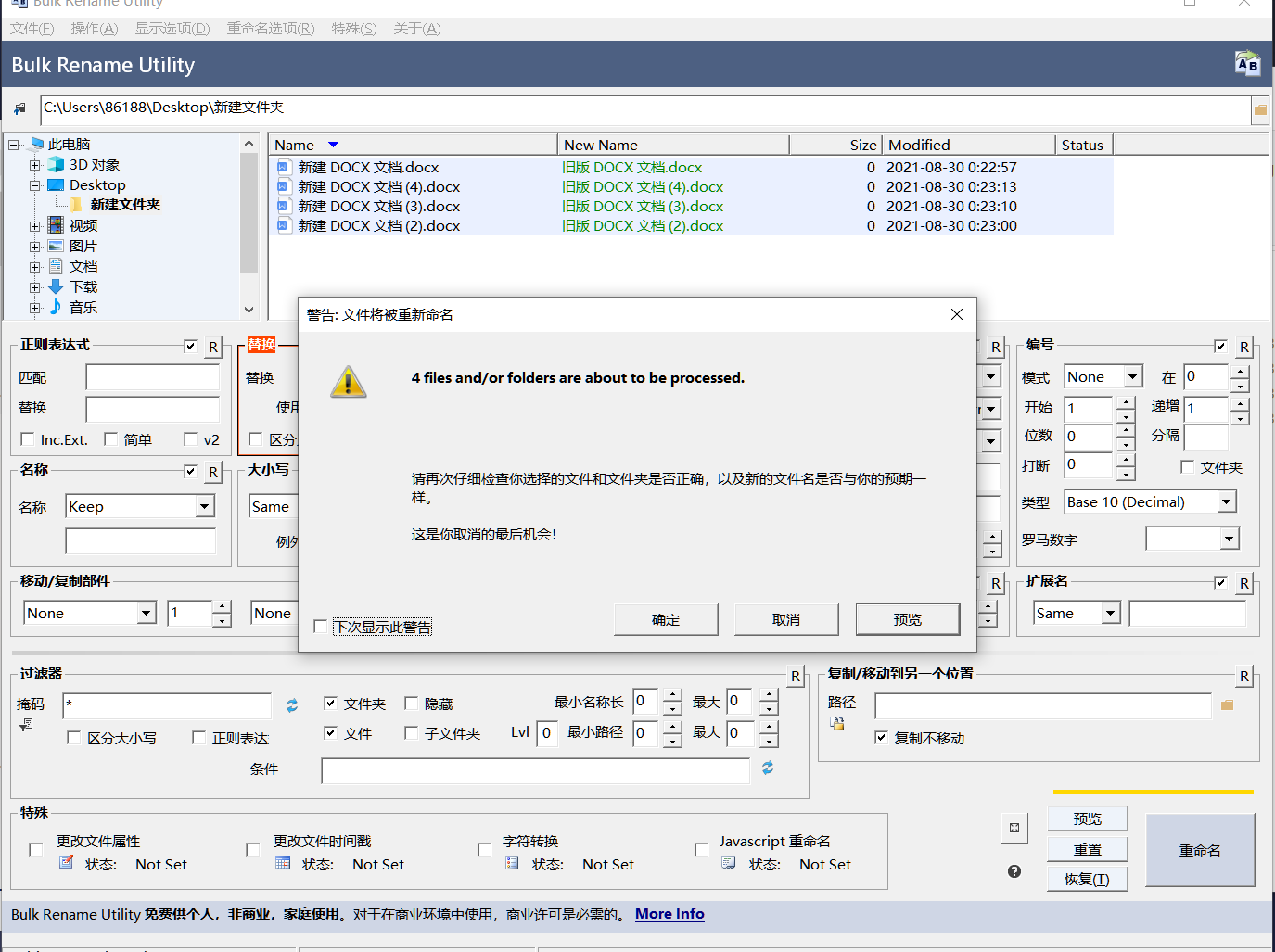This screenshot has width=1275, height=952.
Task: Toggle the 区分大小写 checkbox in filter
Action: click(73, 737)
